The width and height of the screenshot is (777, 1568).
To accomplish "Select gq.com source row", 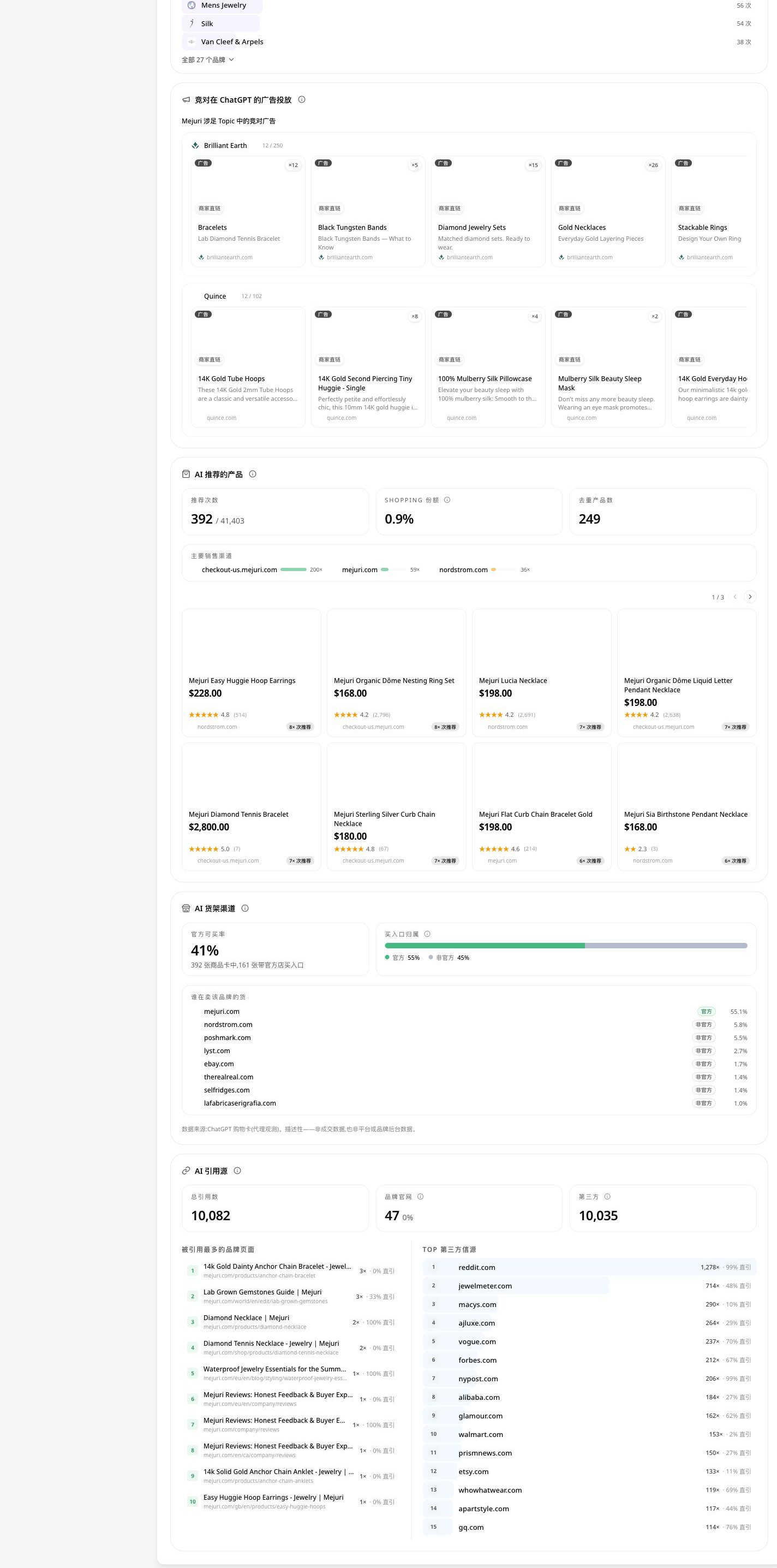I will pos(589,1527).
